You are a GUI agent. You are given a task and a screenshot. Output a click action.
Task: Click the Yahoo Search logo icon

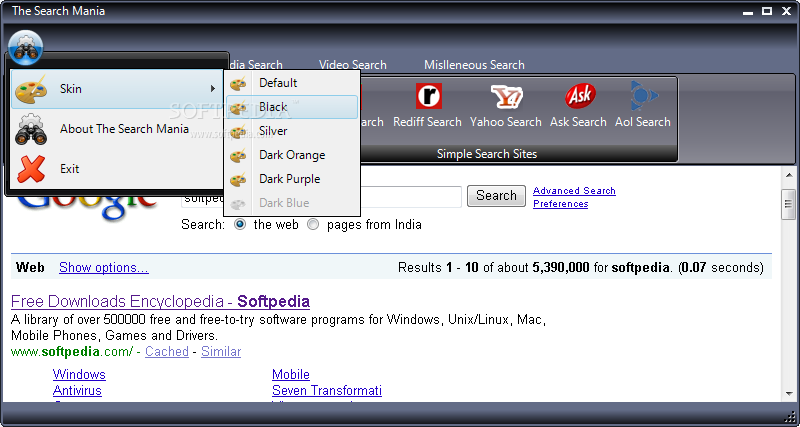point(506,97)
